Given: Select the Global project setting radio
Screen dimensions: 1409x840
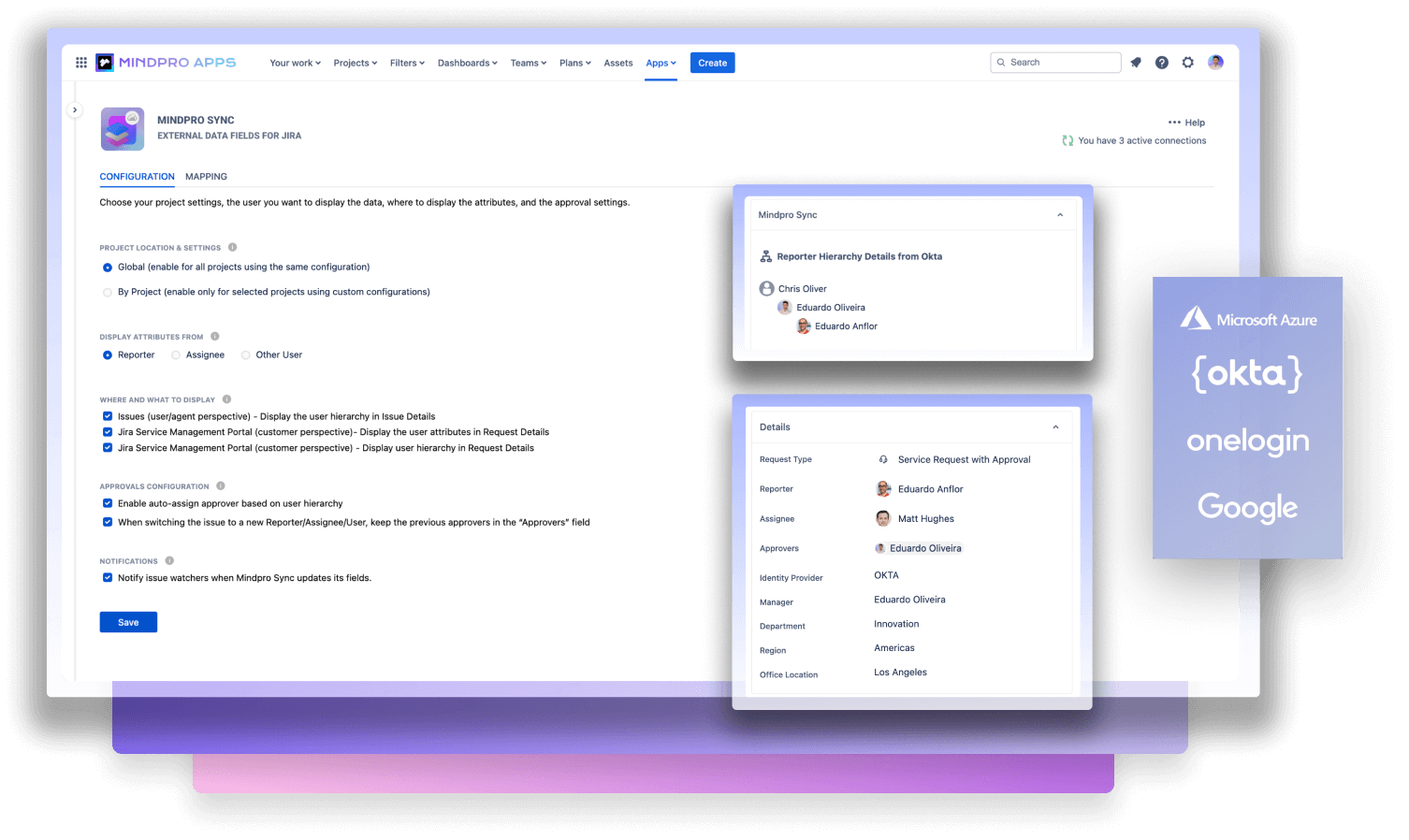Looking at the screenshot, I should (x=108, y=268).
